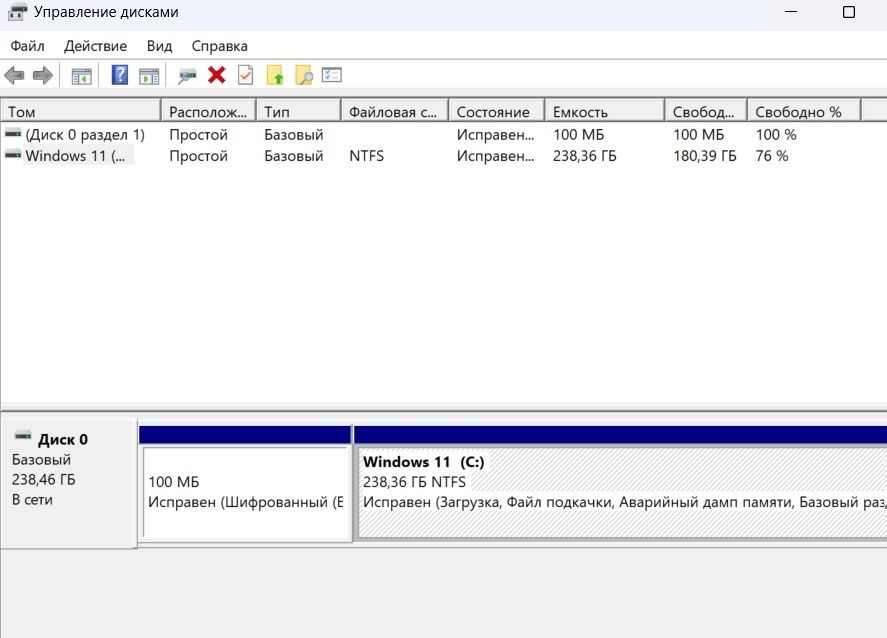Click the drive icon beside Диск 0 раздел 1
This screenshot has height=638, width=887.
click(12, 133)
